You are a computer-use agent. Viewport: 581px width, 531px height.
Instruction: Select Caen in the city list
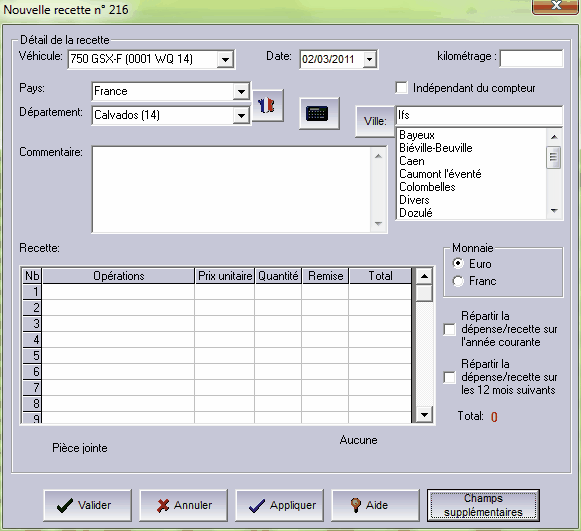412,161
